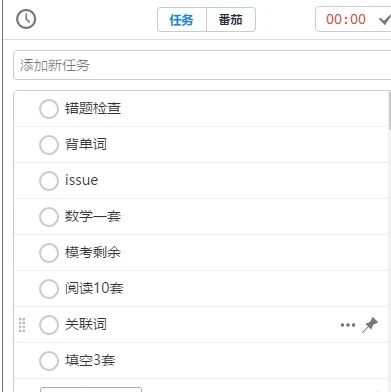Image resolution: width=391 pixels, height=392 pixels.
Task: Complete the 填空3套 task
Action: coord(49,361)
